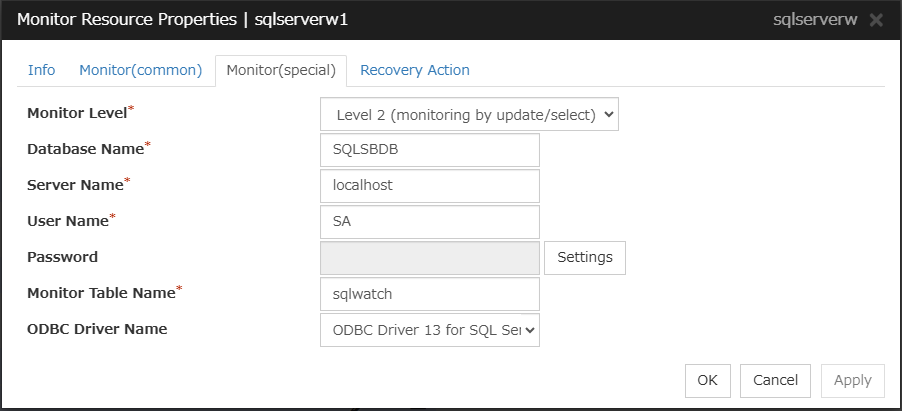Focus the Server Name field with localhost

click(429, 185)
